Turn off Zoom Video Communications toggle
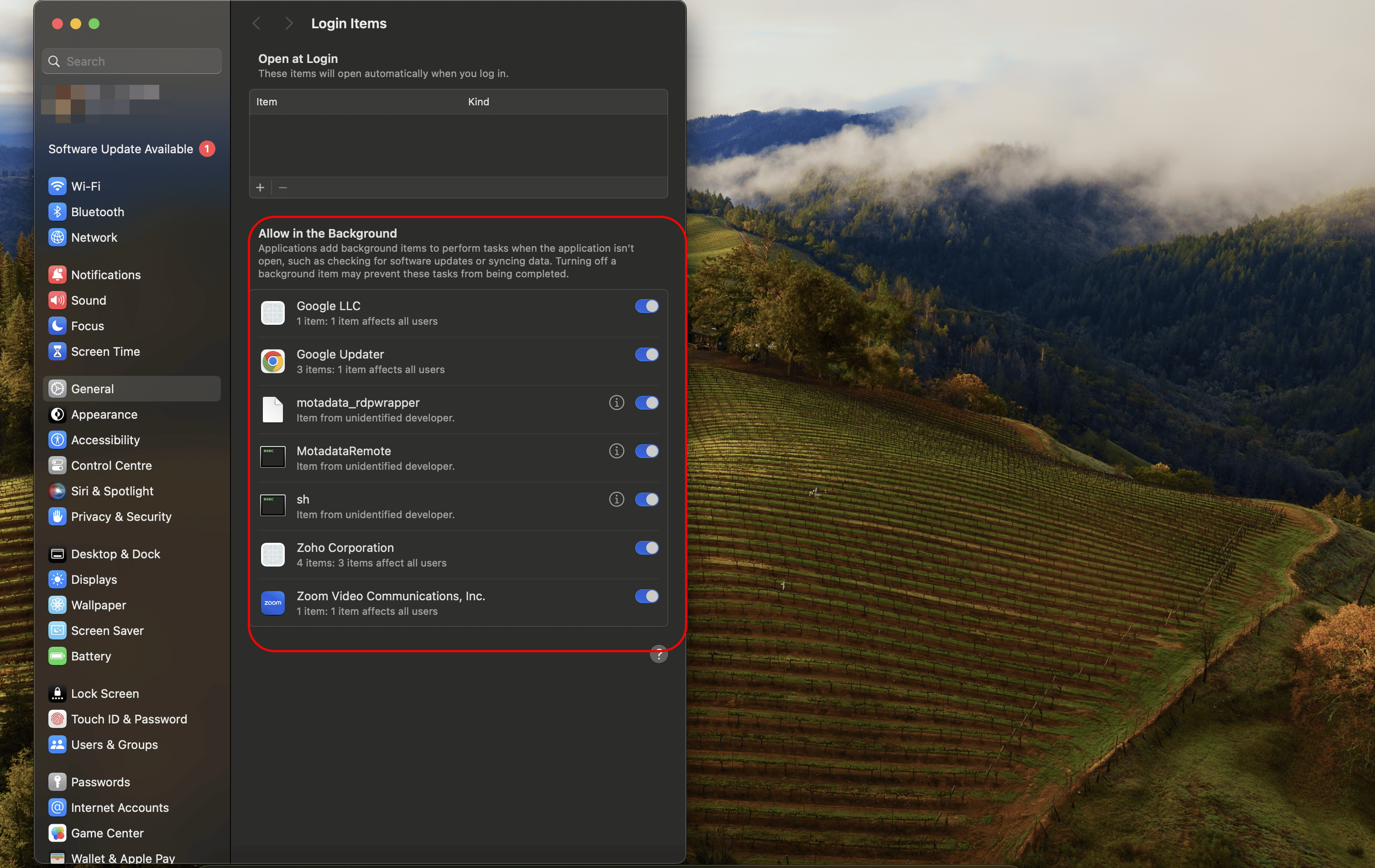 [x=646, y=596]
